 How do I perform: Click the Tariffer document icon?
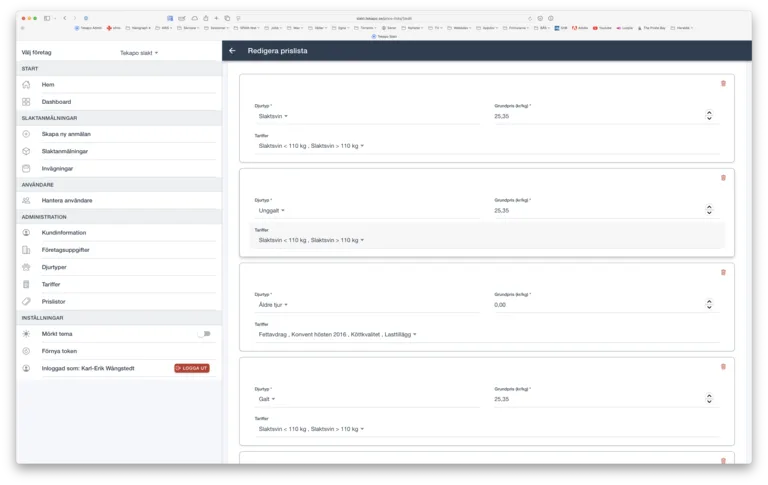click(26, 284)
